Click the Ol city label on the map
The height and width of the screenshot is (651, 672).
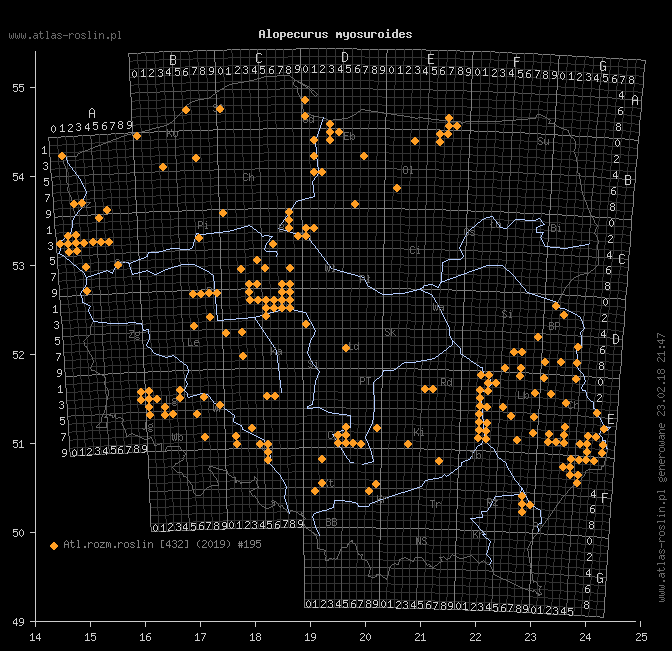coord(408,171)
